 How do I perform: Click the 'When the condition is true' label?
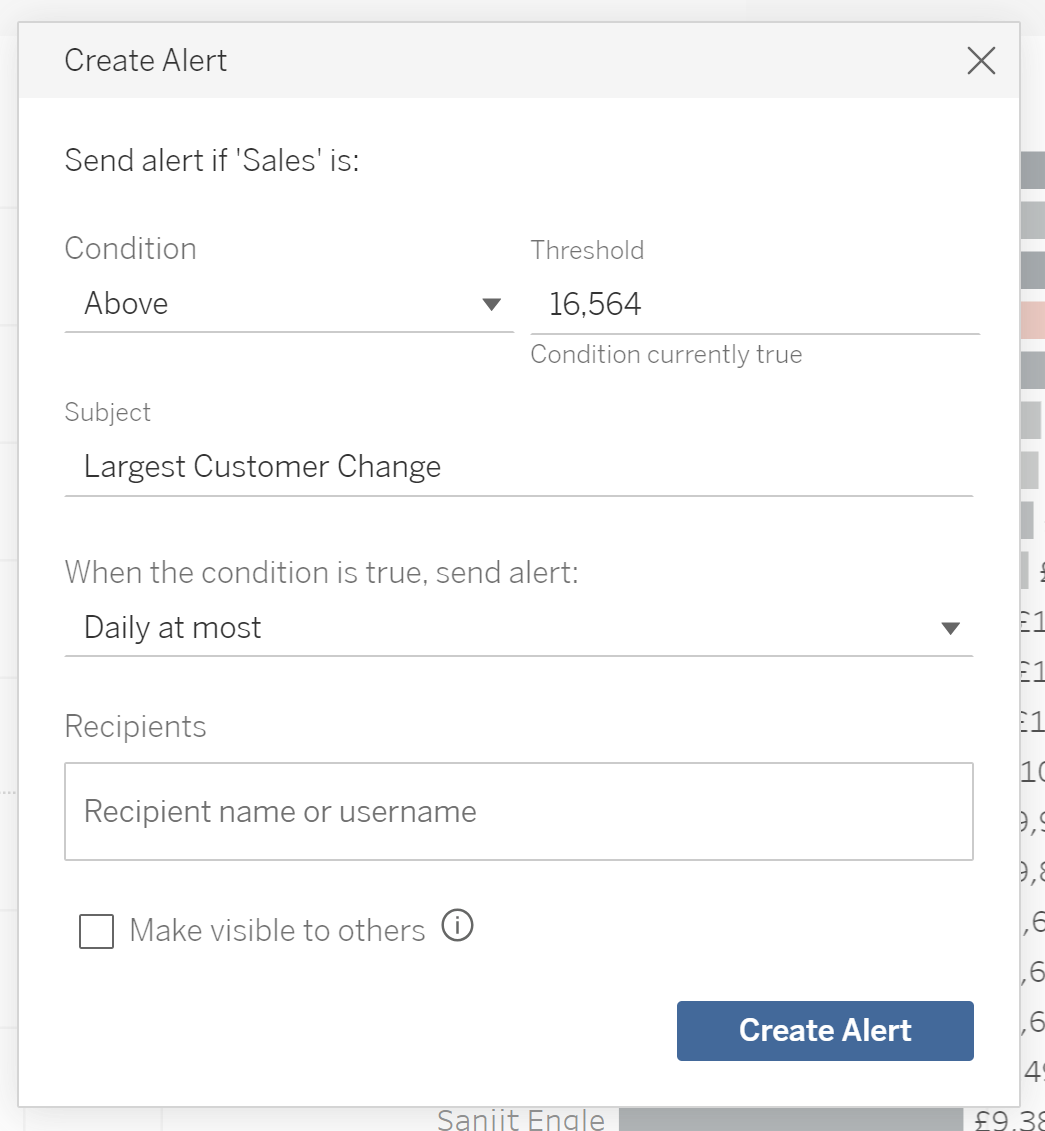click(321, 573)
